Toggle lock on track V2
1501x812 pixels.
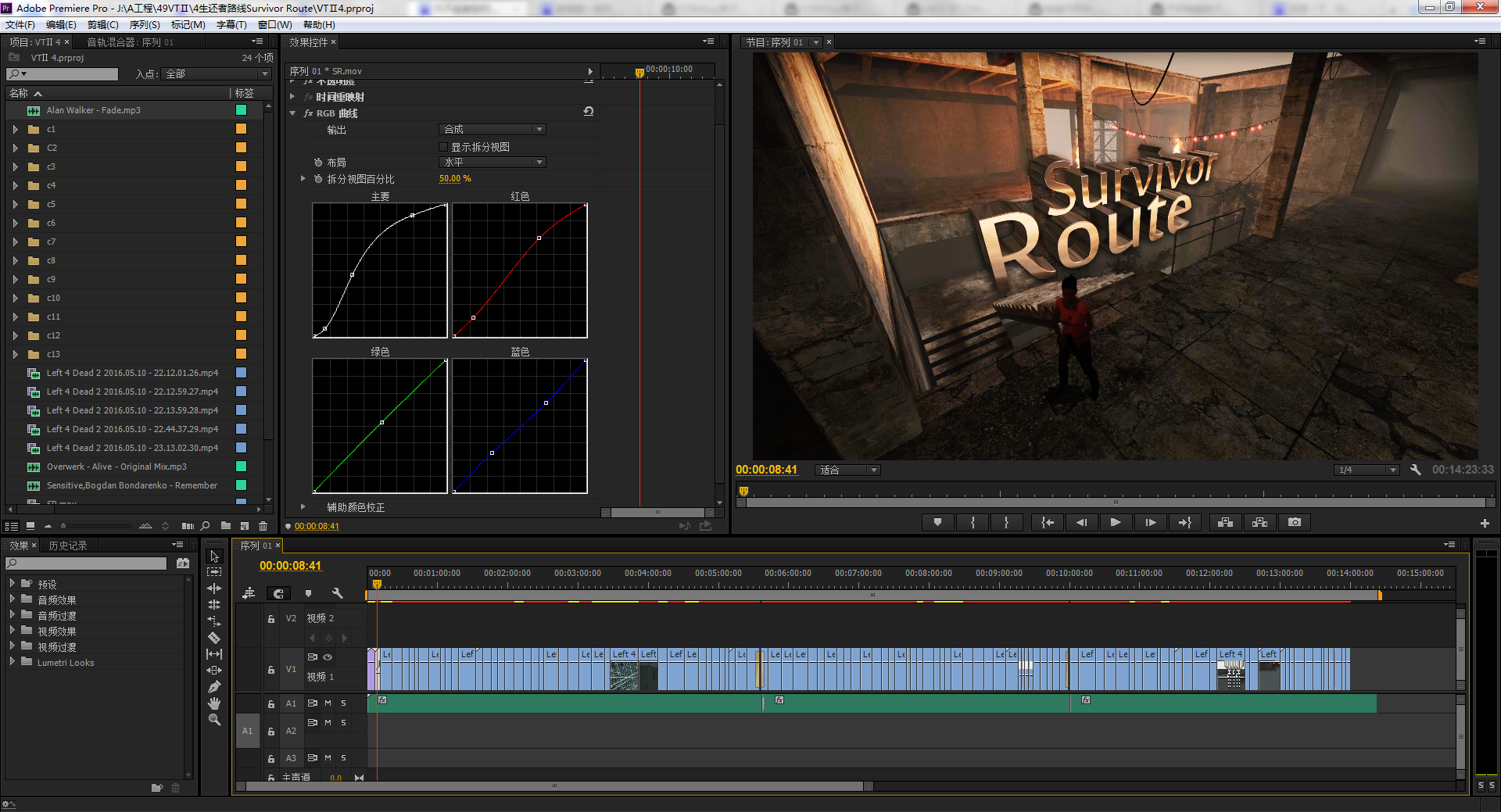[x=270, y=618]
